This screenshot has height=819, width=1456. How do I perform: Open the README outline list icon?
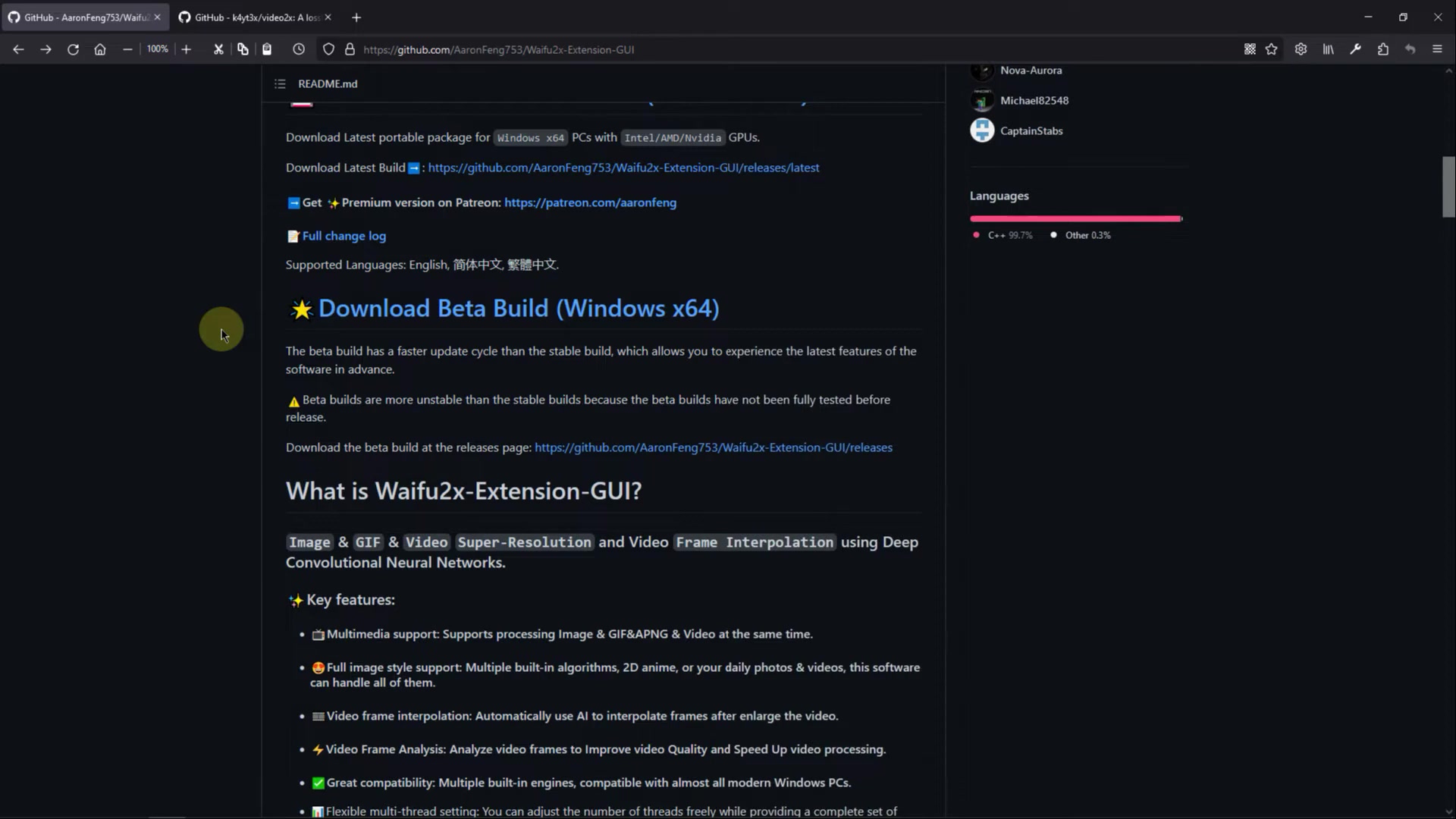(x=280, y=84)
